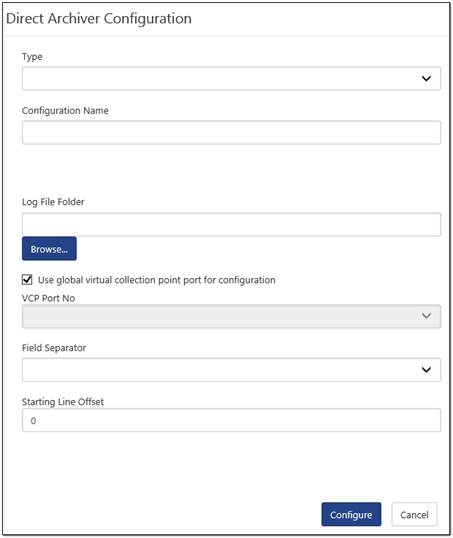Select the Starting Line Offset input

(x=231, y=420)
